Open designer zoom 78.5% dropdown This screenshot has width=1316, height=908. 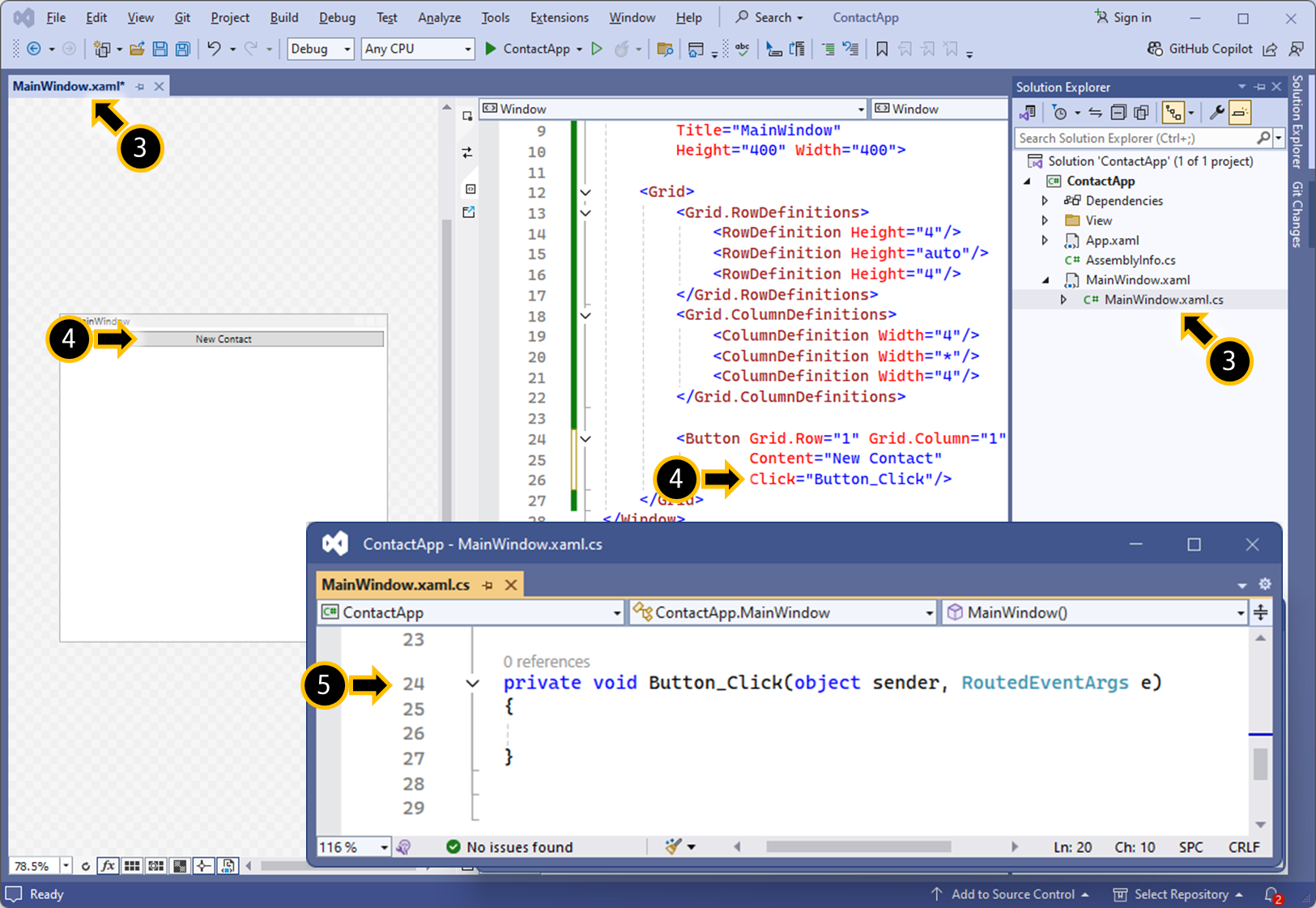[66, 866]
